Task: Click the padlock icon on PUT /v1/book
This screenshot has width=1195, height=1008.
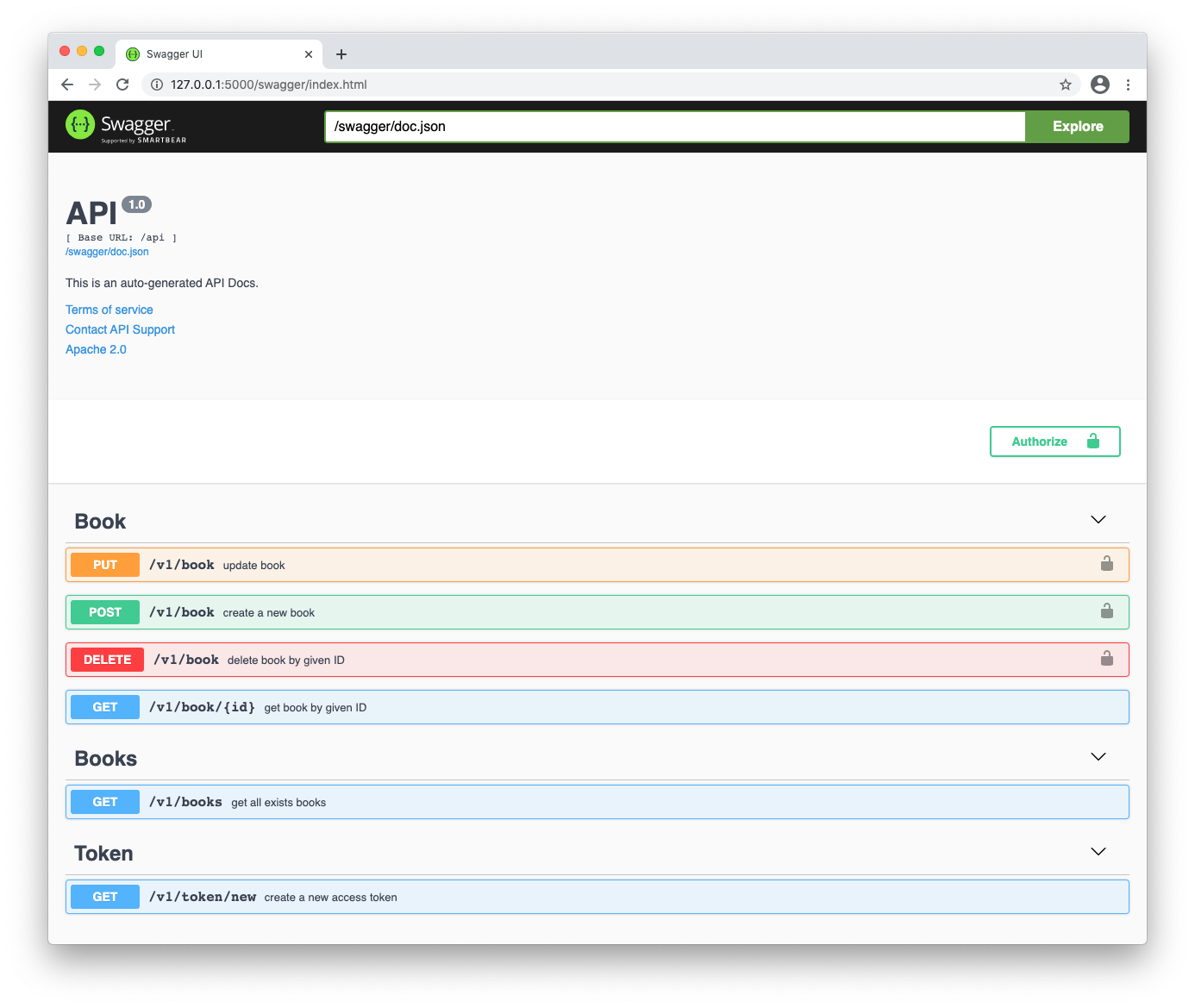Action: pyautogui.click(x=1107, y=563)
